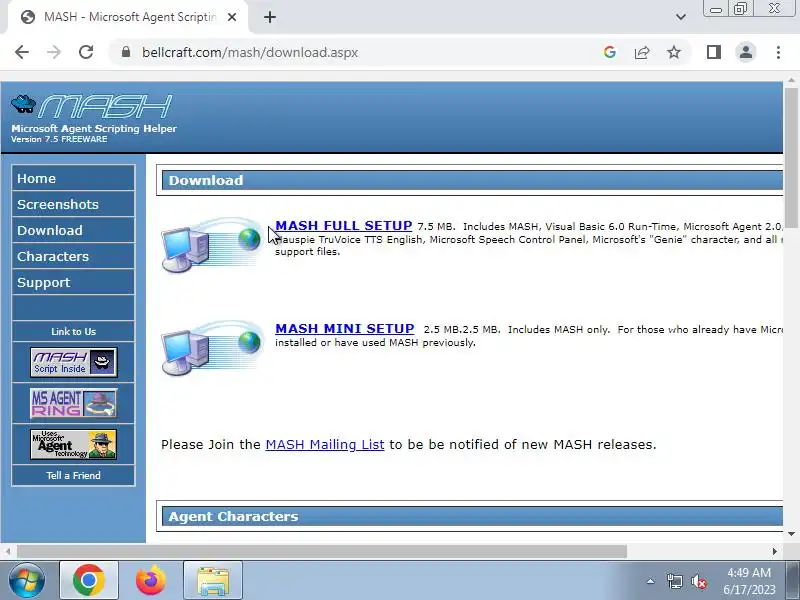Open the profile avatar icon
Screen dimensions: 800x600
[x=745, y=52]
